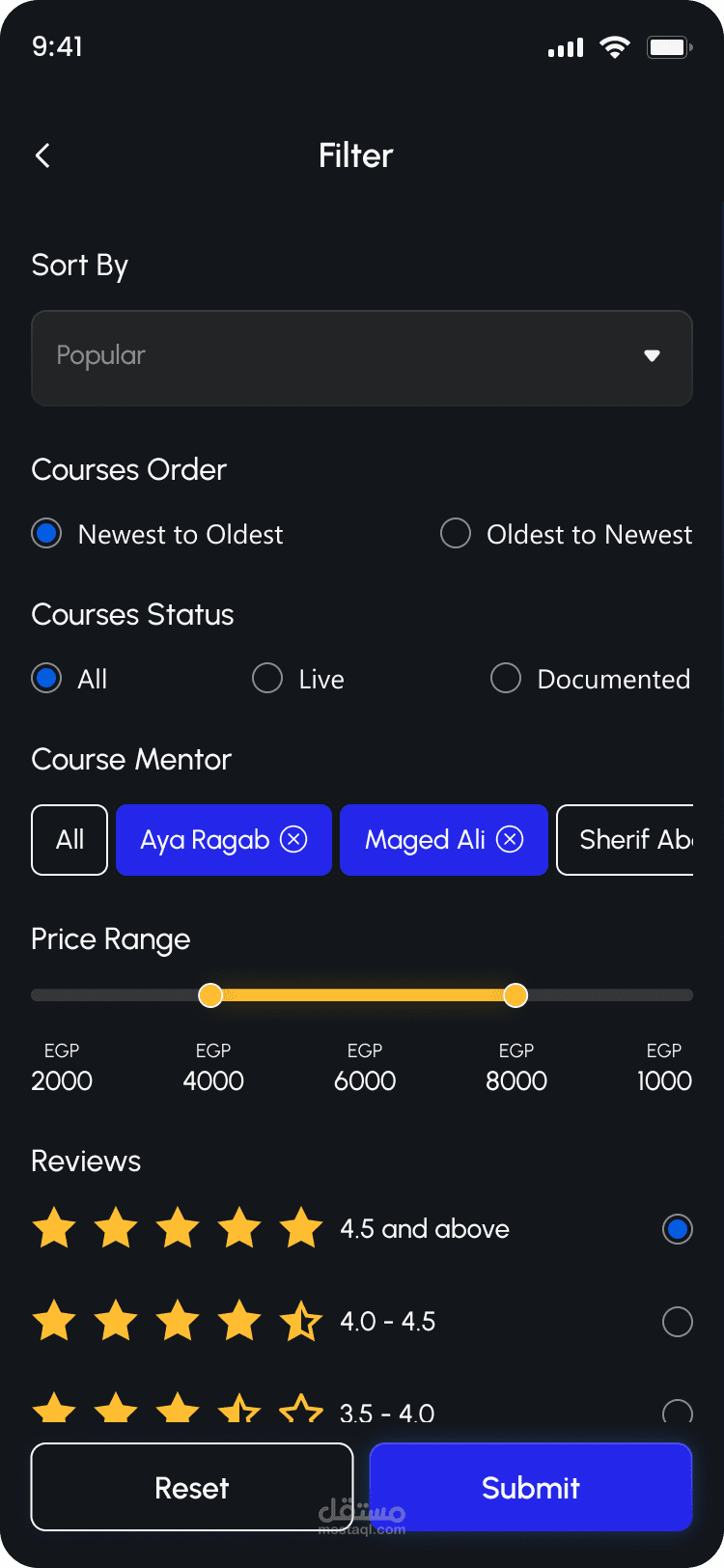The image size is (724, 1568).
Task: Choose Live courses status
Action: (x=267, y=678)
